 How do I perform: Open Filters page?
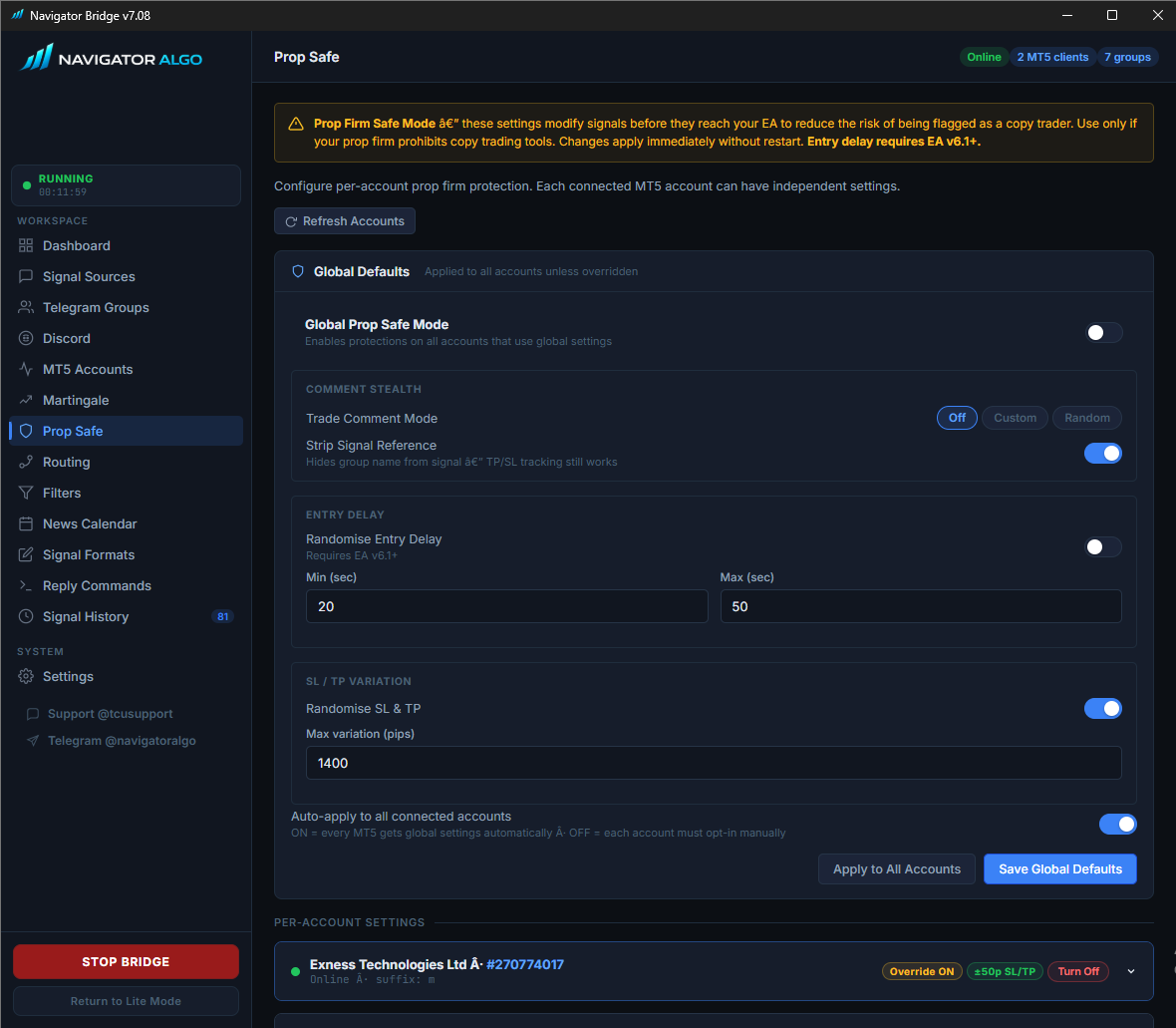[x=126, y=493]
